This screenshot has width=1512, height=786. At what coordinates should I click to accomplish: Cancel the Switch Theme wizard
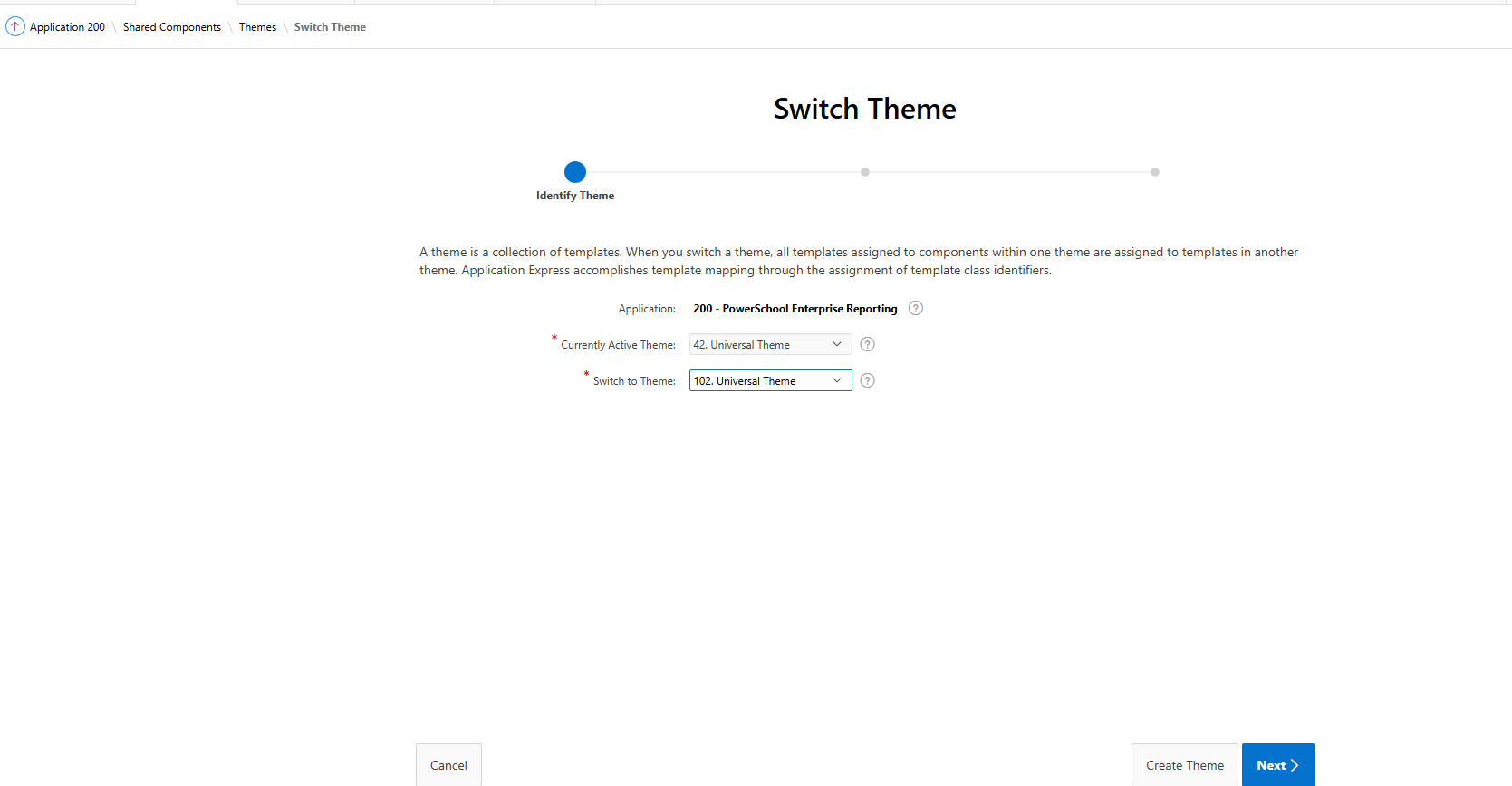tap(448, 765)
